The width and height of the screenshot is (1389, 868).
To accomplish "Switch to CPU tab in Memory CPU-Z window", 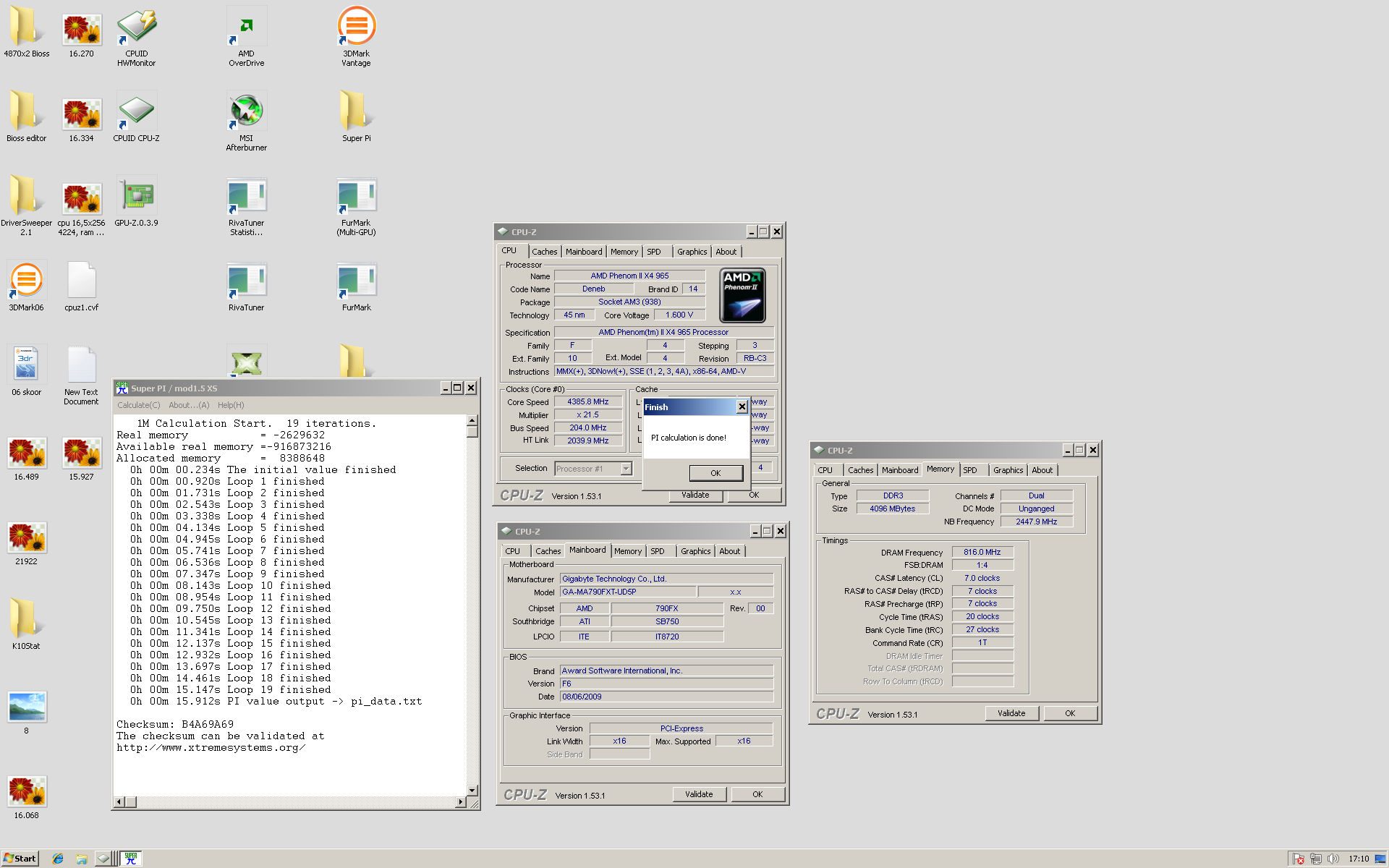I will tap(825, 471).
